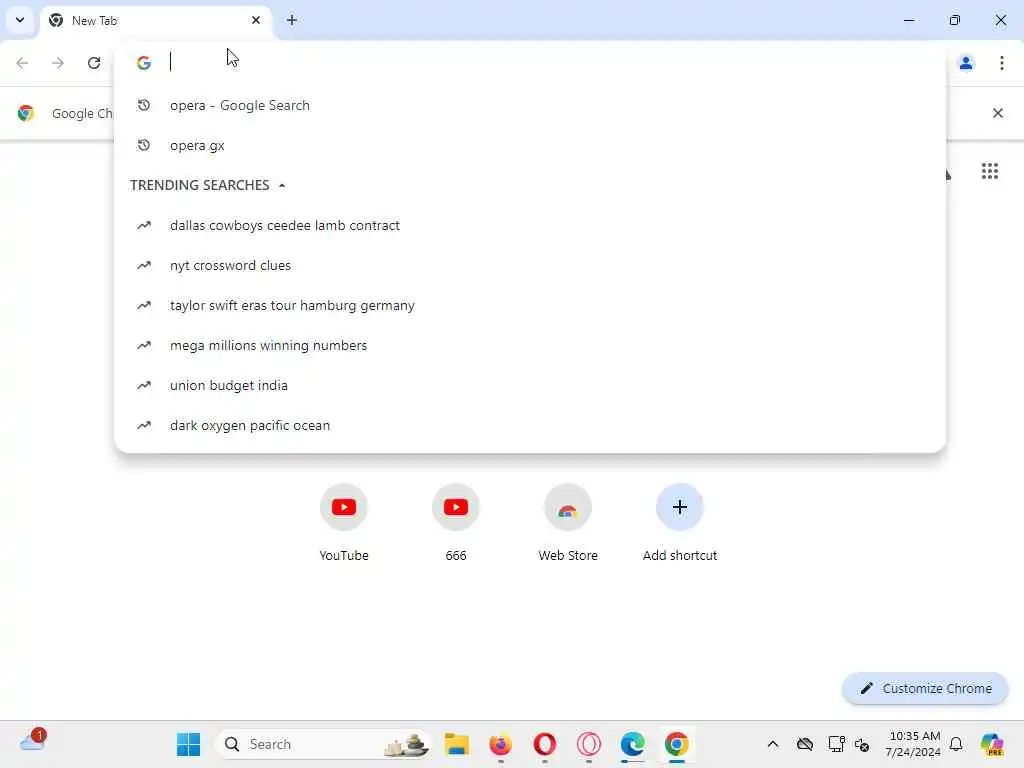Open the weather widget on taskbar

pyautogui.click(x=32, y=741)
